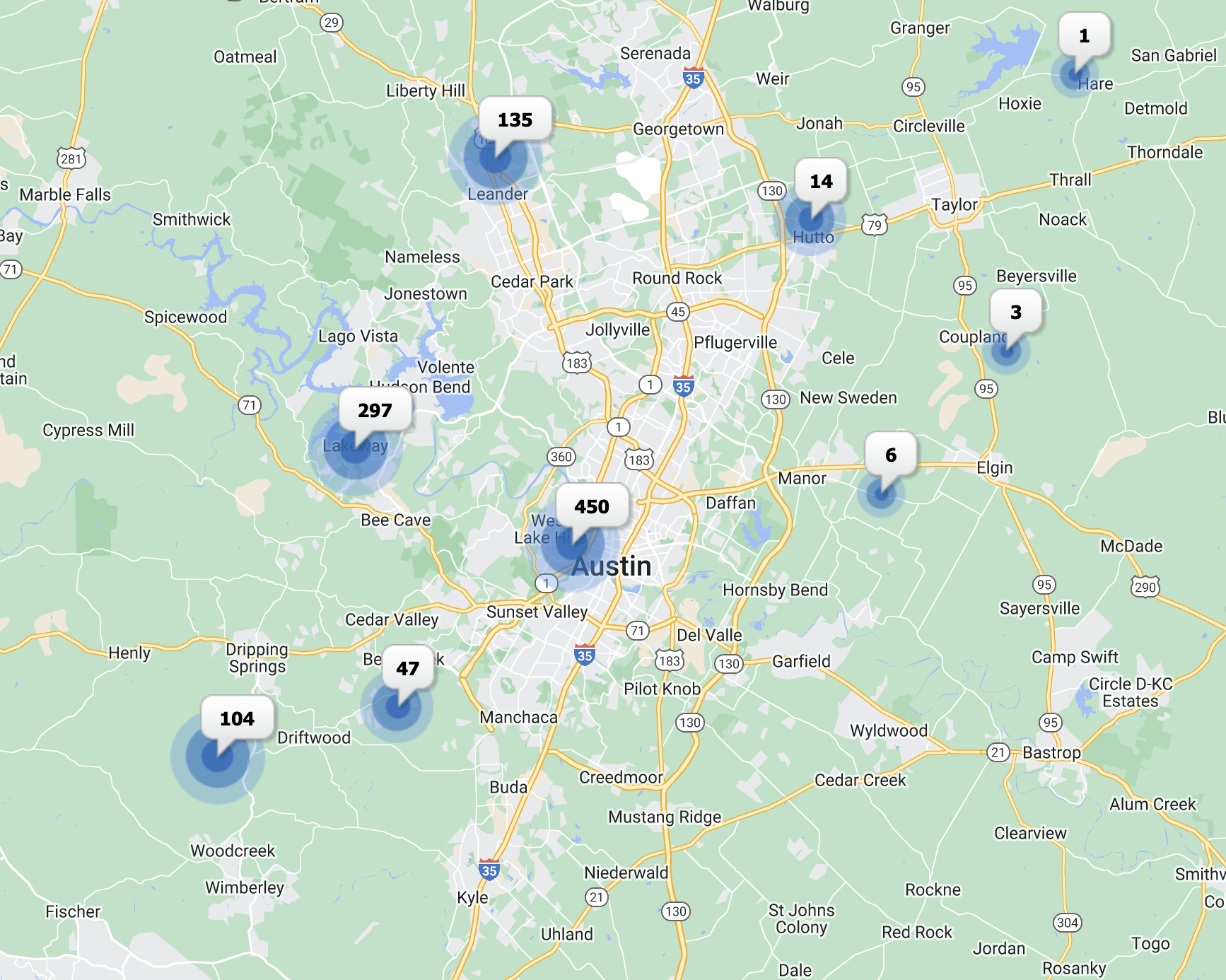Open the 14 cluster marker at Hutto
Screen dimensions: 1226x980
[821, 182]
